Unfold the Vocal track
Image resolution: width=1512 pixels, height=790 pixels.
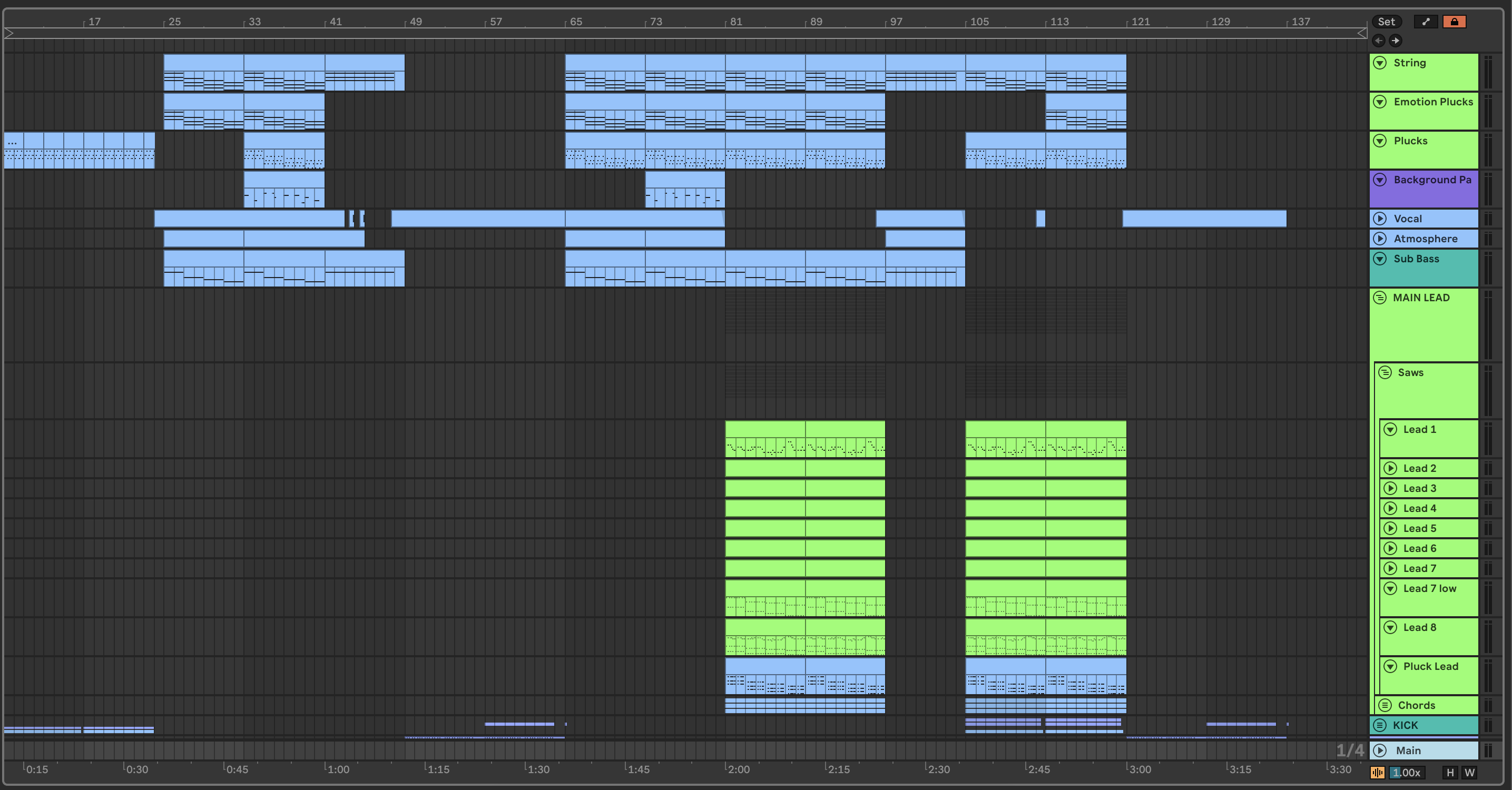1380,219
